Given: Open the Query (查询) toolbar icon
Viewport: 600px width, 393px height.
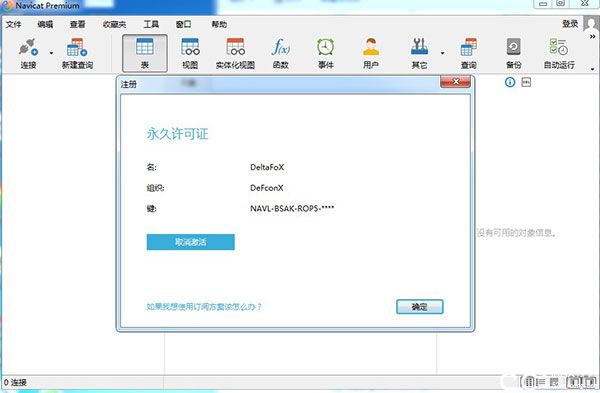Looking at the screenshot, I should 469,53.
